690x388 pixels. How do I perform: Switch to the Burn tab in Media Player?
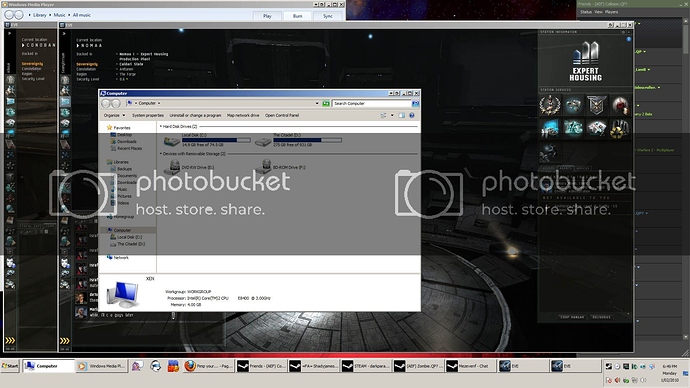coord(298,16)
